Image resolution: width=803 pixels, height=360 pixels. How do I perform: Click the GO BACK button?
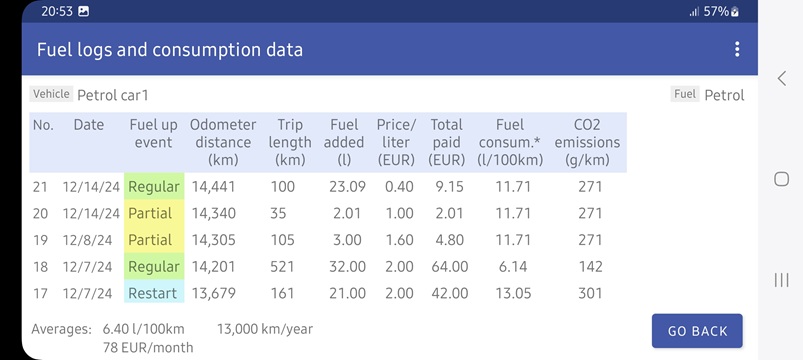coord(697,331)
